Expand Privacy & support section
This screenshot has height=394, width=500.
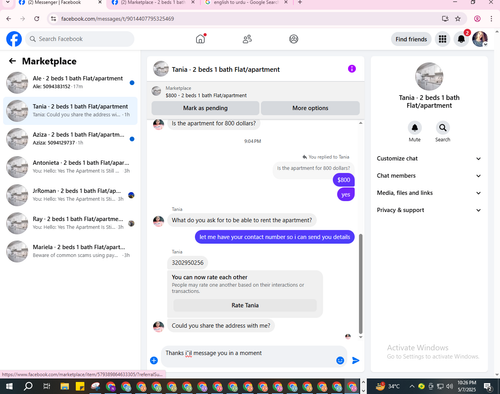[x=429, y=210]
